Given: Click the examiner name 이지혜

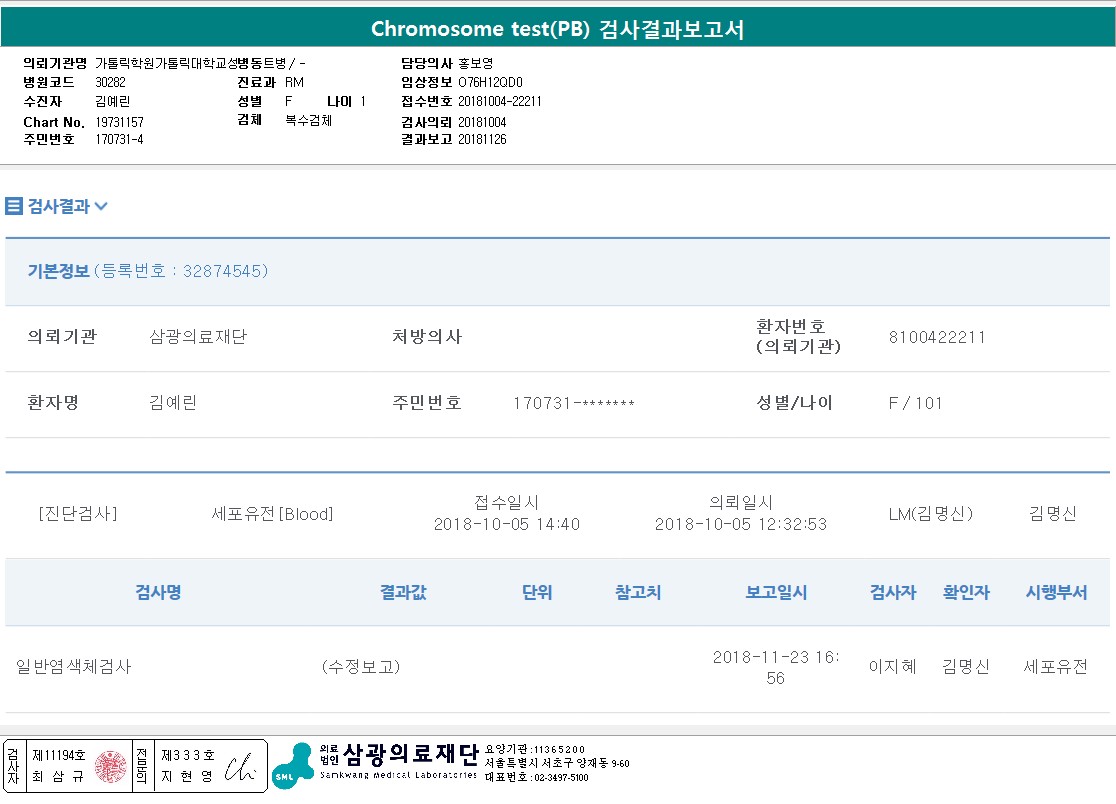Looking at the screenshot, I should tap(893, 667).
